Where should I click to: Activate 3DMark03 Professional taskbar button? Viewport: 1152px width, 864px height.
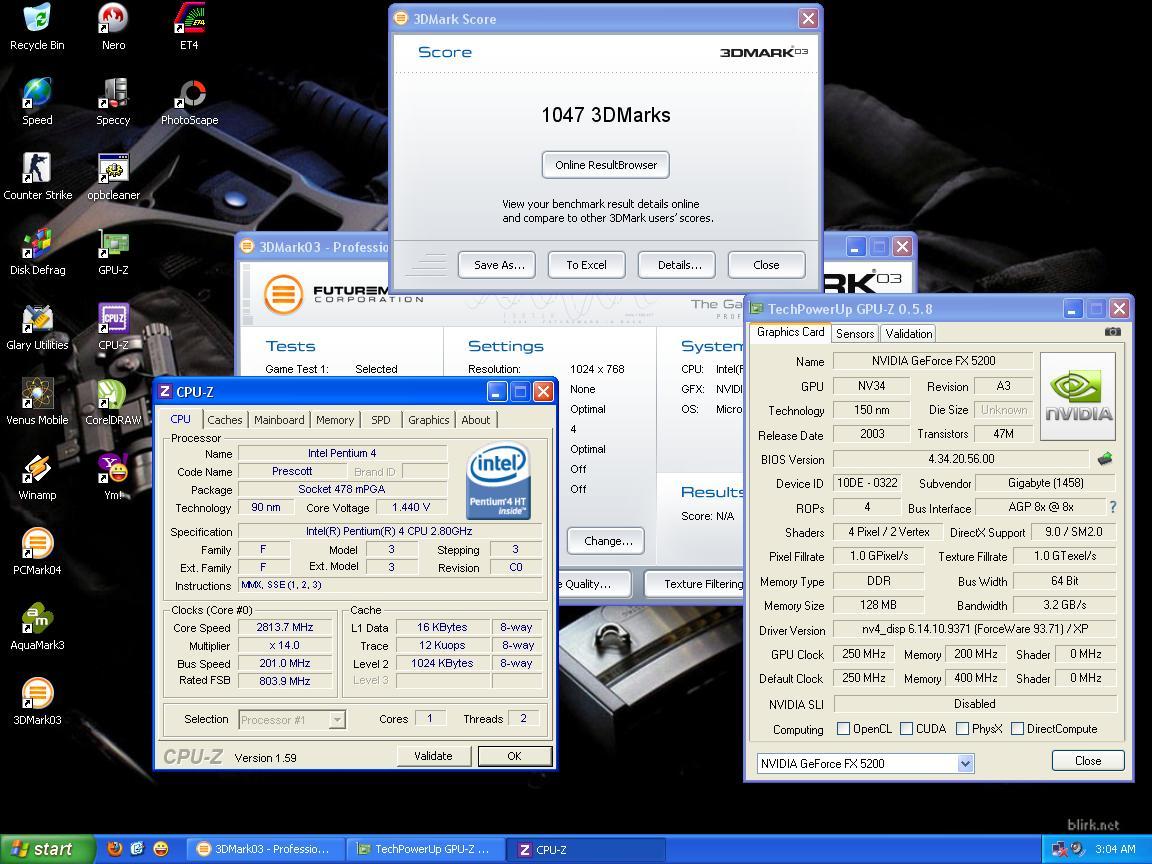(264, 849)
